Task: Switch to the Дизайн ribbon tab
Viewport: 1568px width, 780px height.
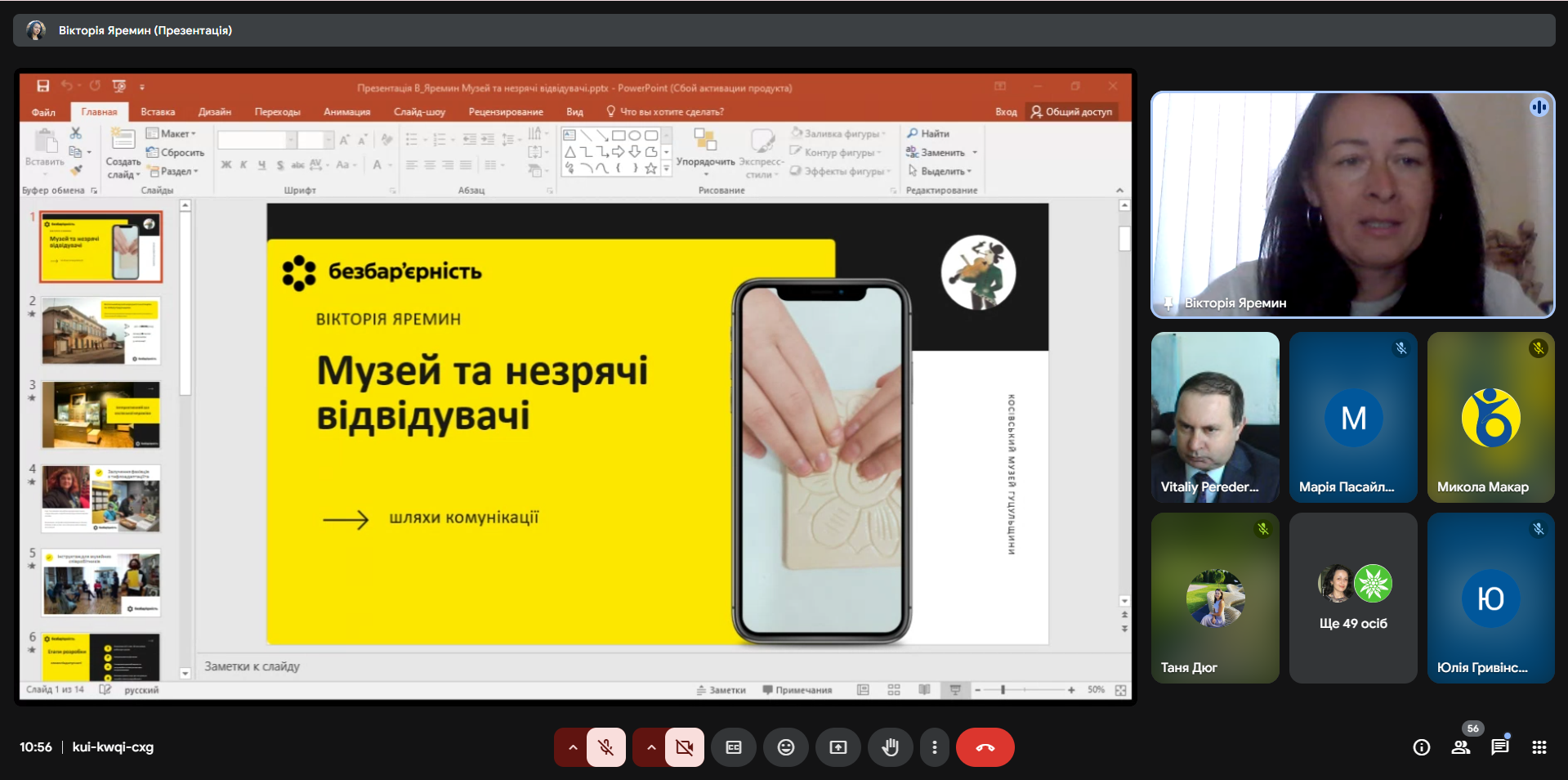Action: coord(214,112)
